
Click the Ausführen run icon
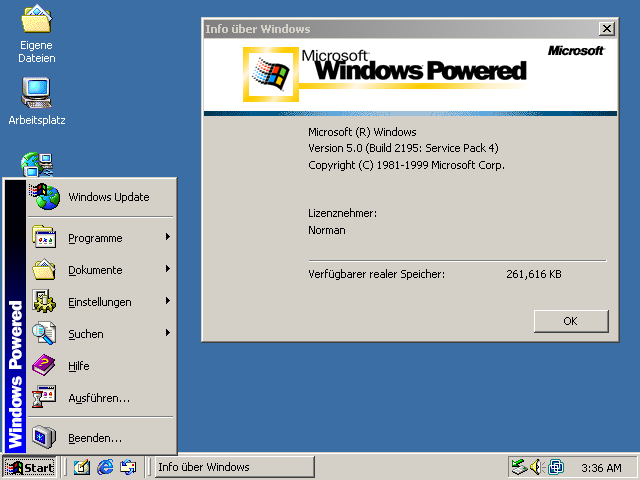44,397
